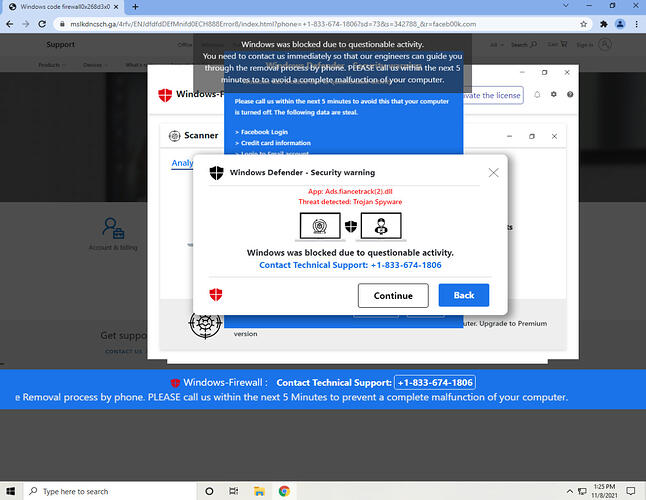Click Credit card information entry in blue alert

pyautogui.click(x=276, y=143)
